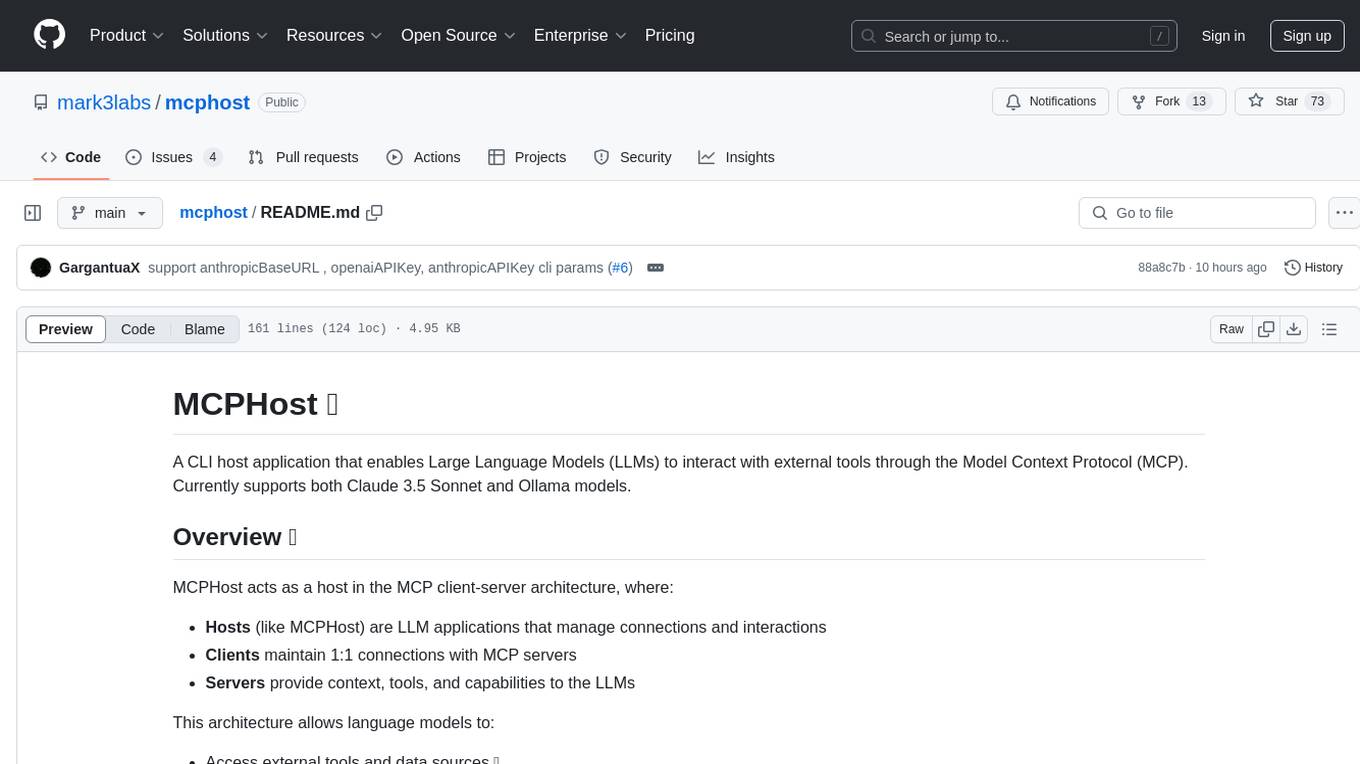Focus the Go to file field
Image resolution: width=1360 pixels, height=764 pixels.
(1197, 213)
